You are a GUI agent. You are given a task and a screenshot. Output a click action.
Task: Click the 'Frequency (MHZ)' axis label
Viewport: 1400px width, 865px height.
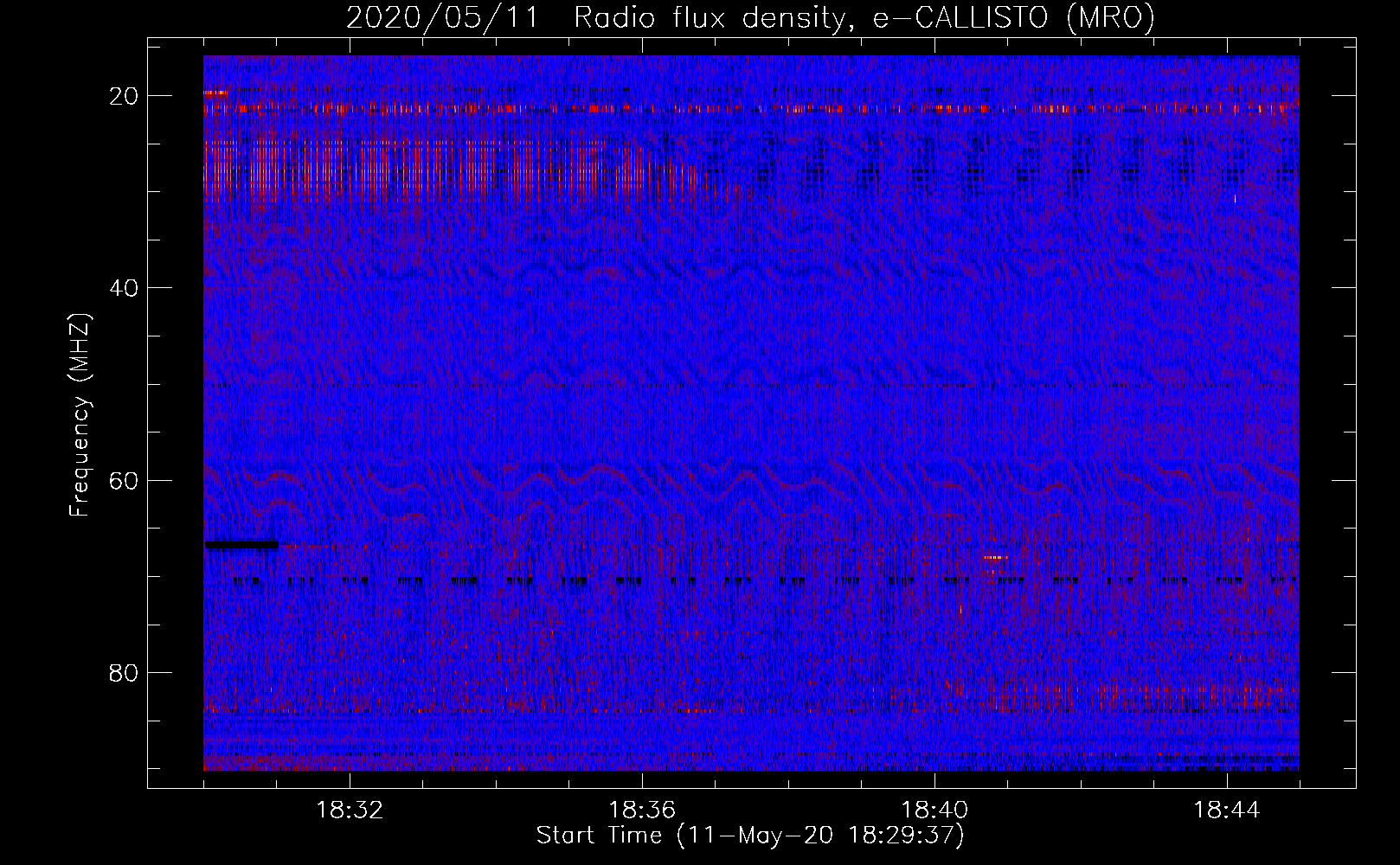click(80, 415)
